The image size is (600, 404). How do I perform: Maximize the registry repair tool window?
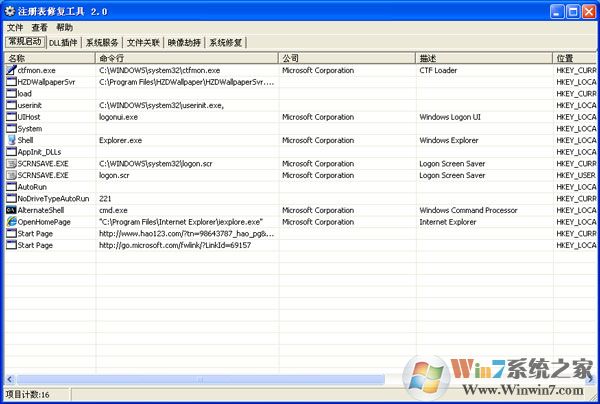tap(573, 11)
